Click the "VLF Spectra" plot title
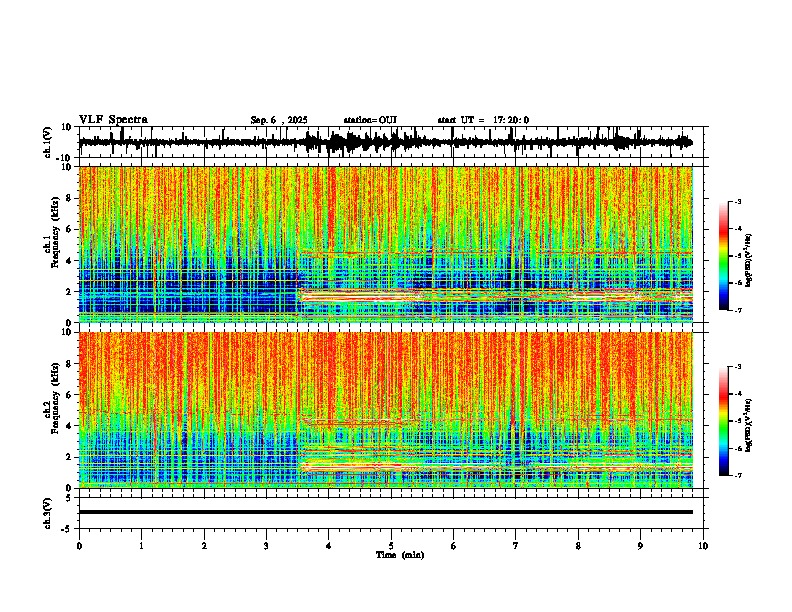The height and width of the screenshot is (612, 792). tap(113, 120)
